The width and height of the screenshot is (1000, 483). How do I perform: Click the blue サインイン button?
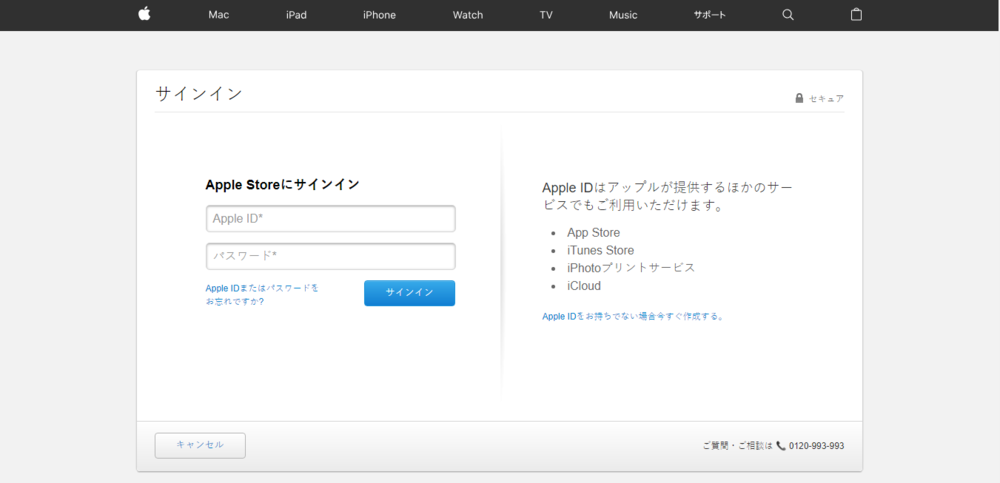point(409,293)
